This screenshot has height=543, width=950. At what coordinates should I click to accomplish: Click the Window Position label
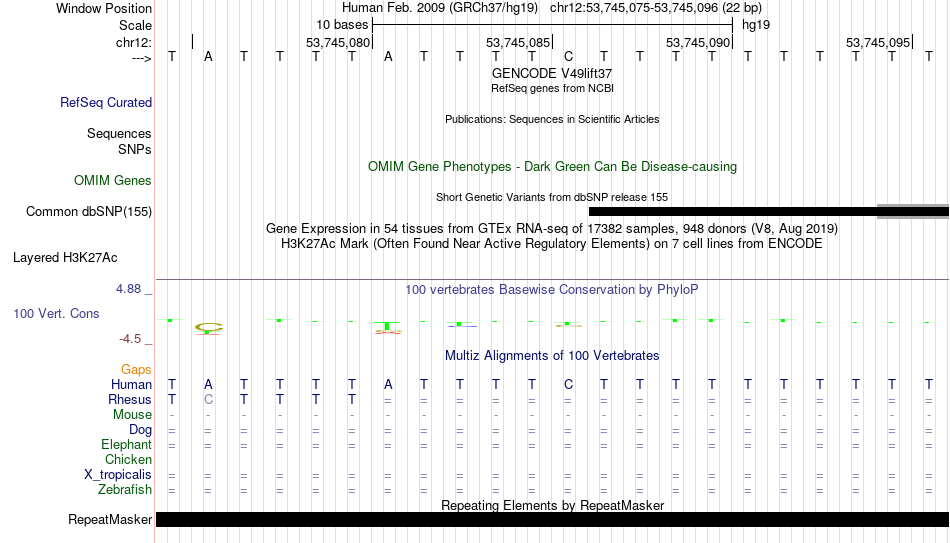[x=104, y=8]
